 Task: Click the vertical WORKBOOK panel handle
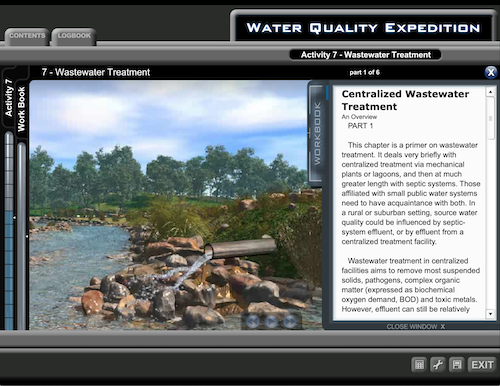(317, 134)
